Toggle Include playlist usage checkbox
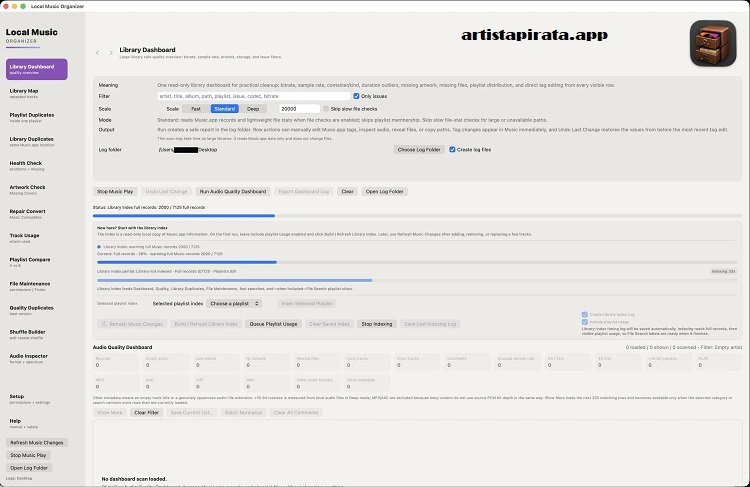Image resolution: width=750 pixels, height=487 pixels. tap(585, 322)
